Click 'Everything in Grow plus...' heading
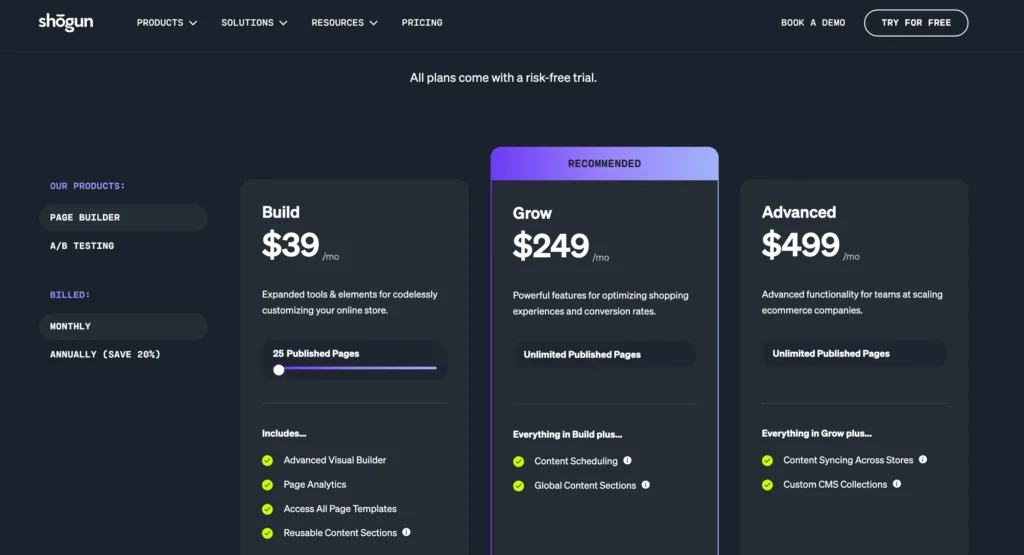Screen dimensions: 1024x555 pos(816,434)
